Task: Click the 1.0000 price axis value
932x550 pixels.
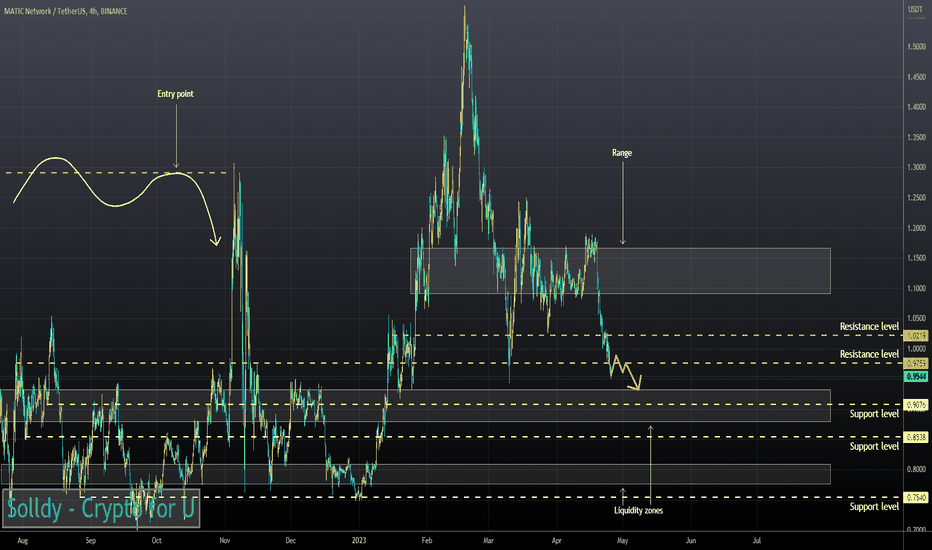Action: tap(917, 349)
